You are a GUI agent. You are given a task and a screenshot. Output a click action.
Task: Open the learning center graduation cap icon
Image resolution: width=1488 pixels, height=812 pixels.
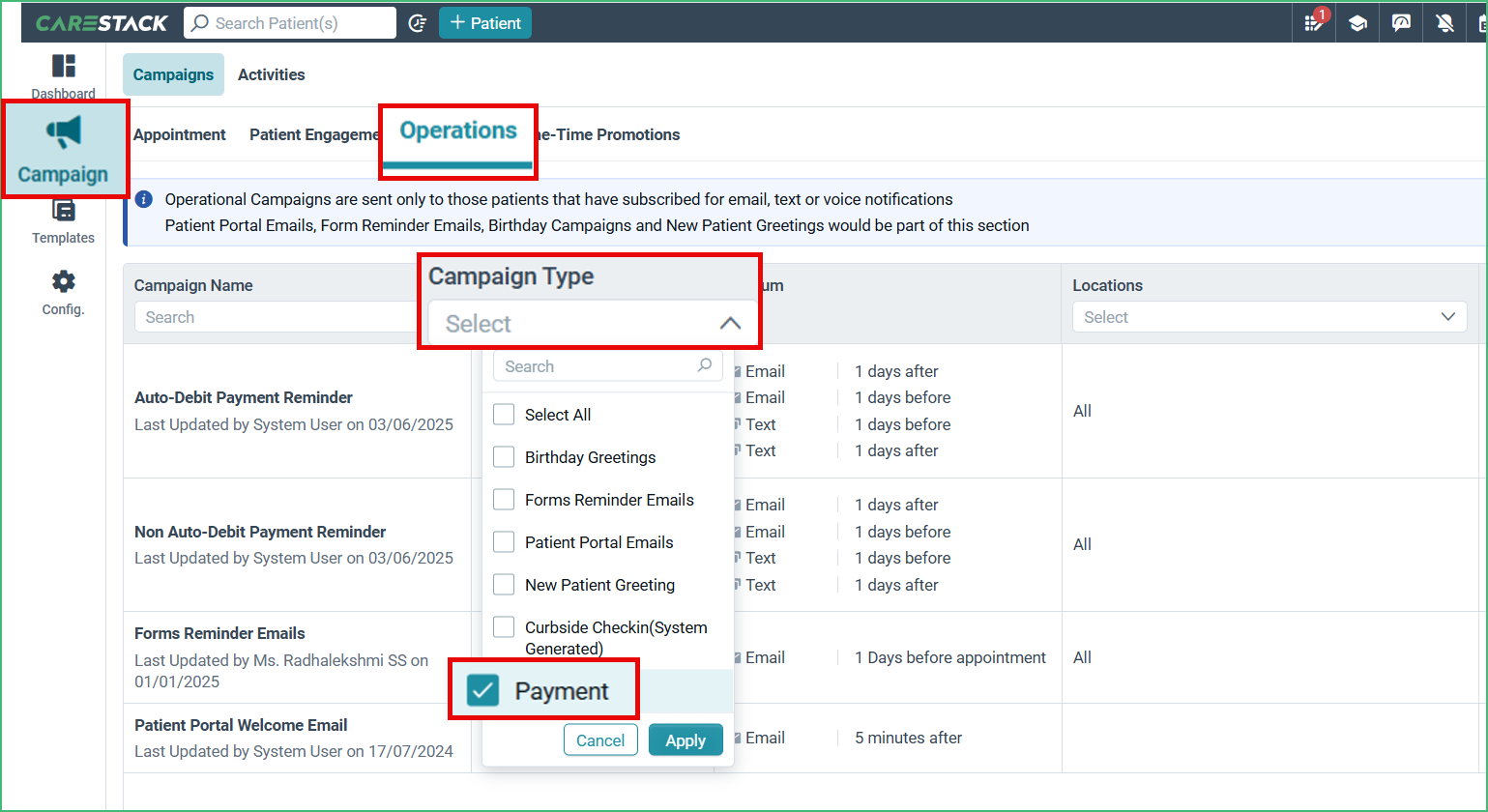point(1357,22)
